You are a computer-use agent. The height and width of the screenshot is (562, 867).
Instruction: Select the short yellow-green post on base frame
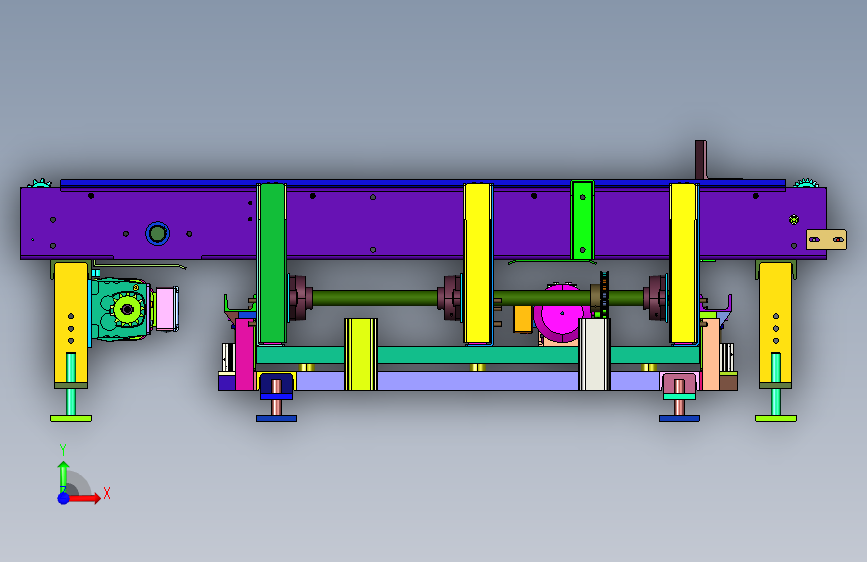(x=361, y=354)
